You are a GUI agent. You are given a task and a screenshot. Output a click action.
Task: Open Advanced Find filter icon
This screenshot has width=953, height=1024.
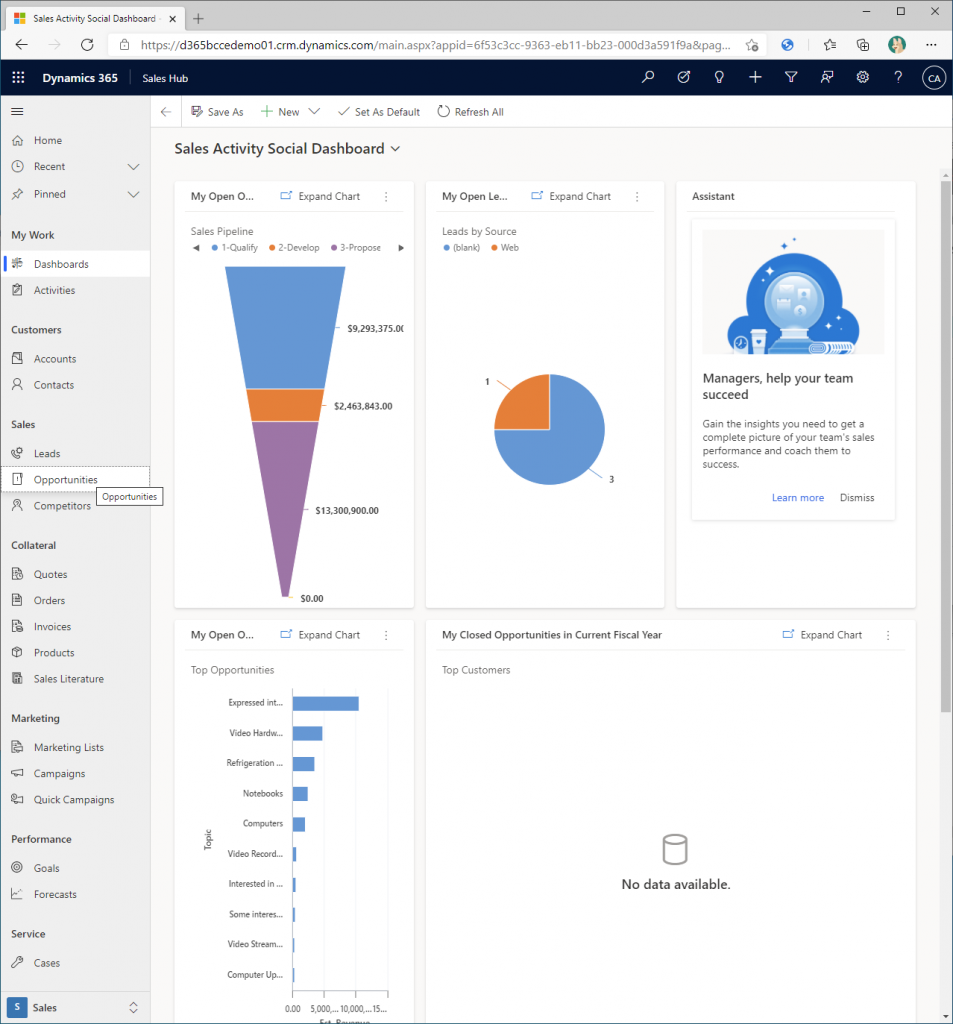tap(791, 78)
